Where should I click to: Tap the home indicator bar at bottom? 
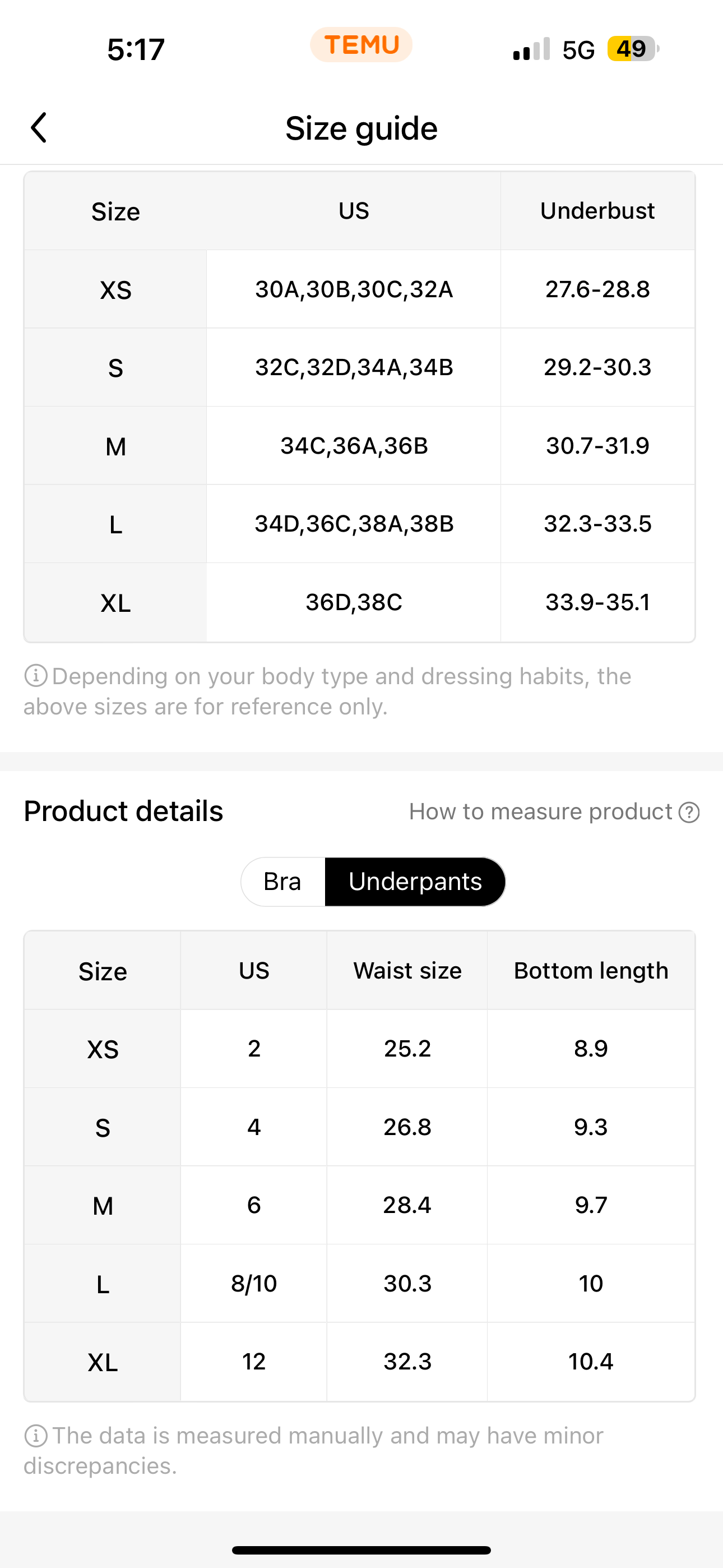click(x=361, y=1549)
